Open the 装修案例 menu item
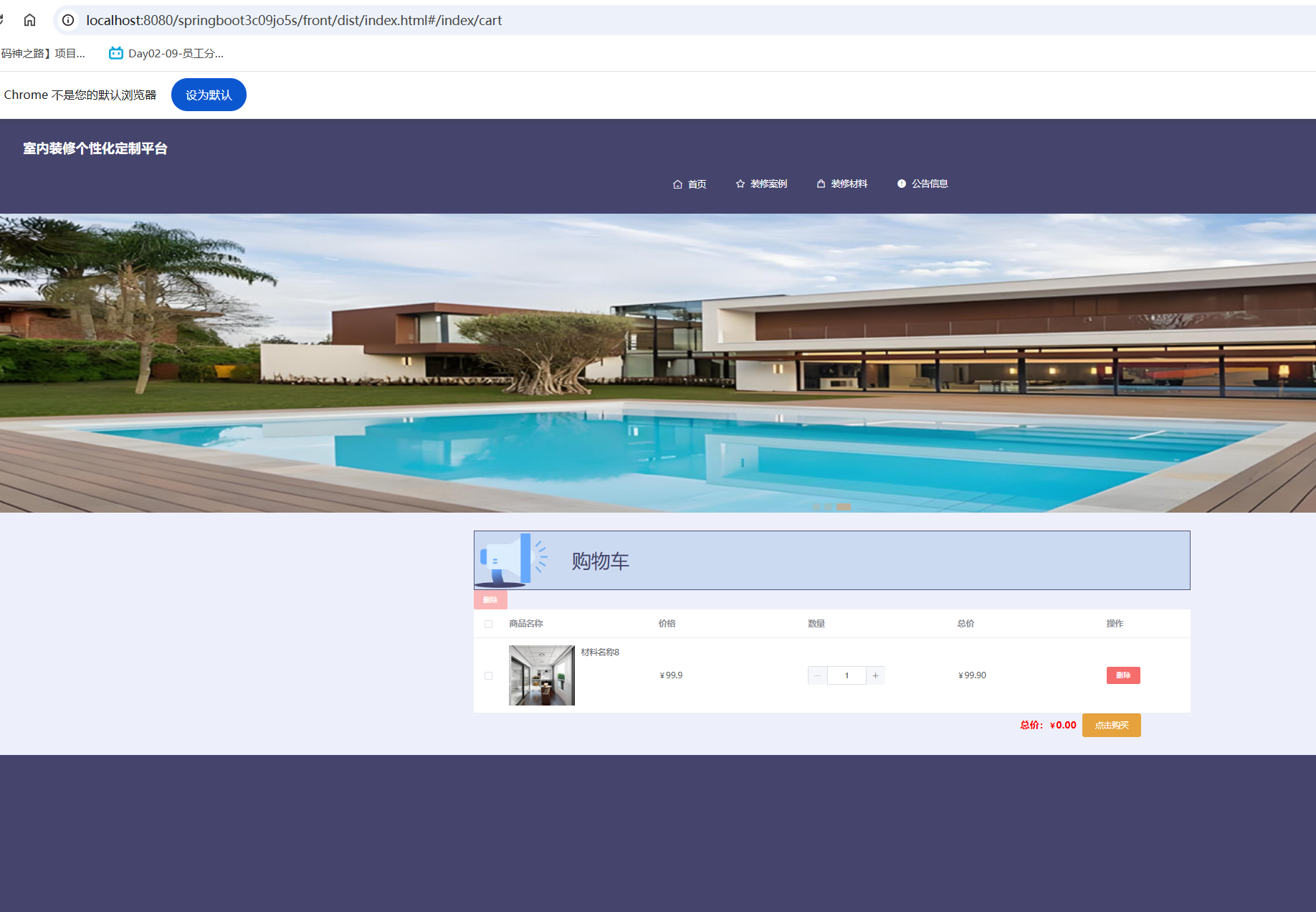Viewport: 1316px width, 912px height. click(768, 184)
